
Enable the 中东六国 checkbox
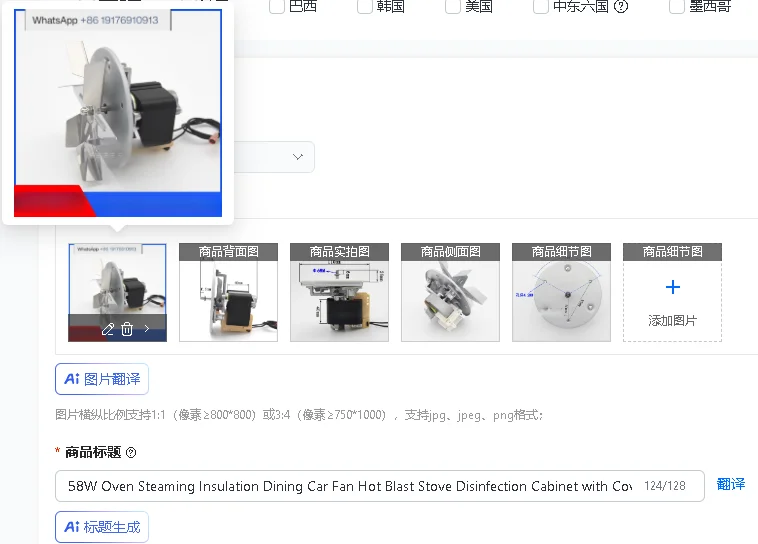point(540,6)
